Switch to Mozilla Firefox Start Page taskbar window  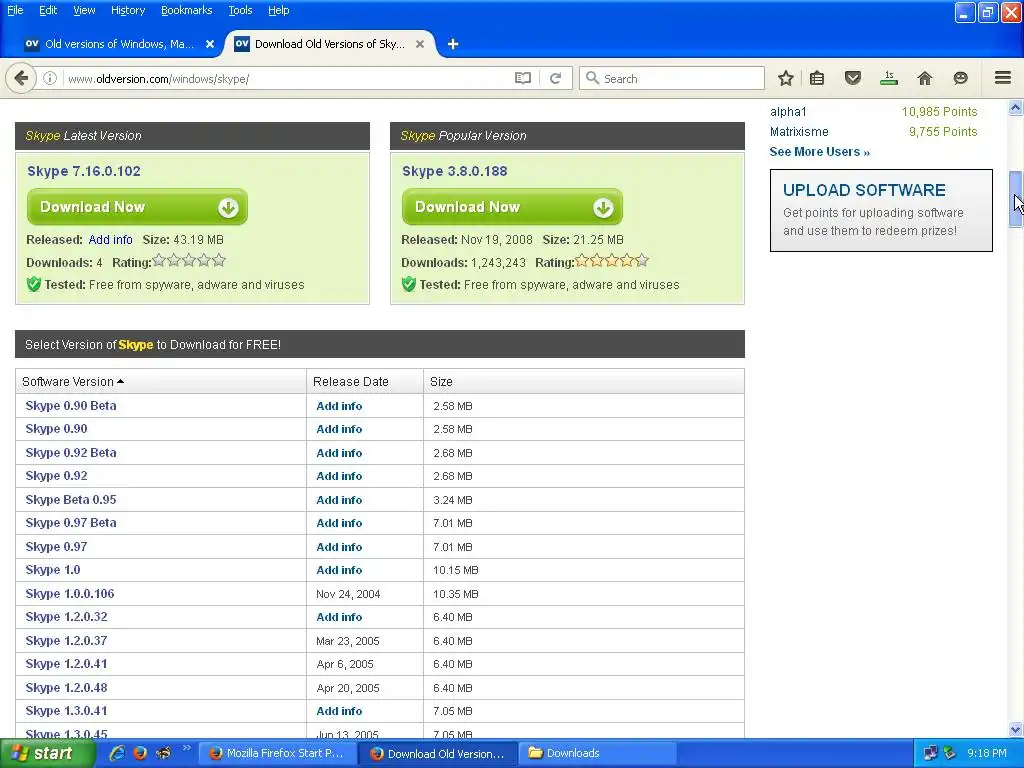coord(277,753)
